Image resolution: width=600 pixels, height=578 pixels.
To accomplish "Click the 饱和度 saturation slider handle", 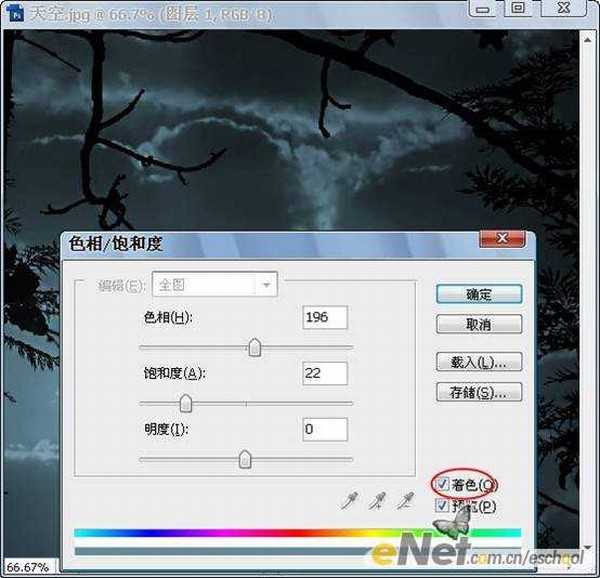I will 186,403.
